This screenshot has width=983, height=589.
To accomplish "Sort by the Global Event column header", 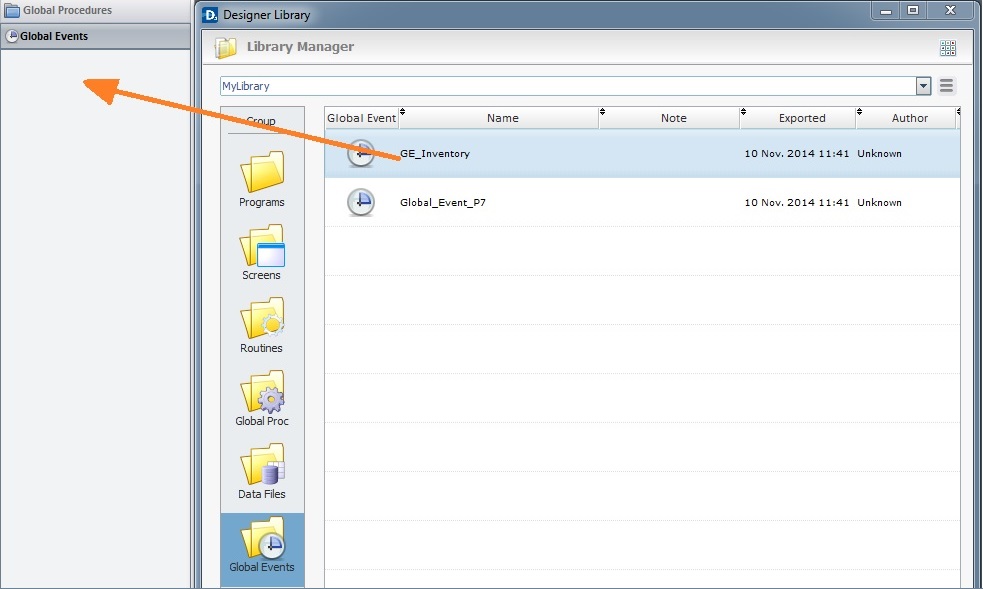I will (x=362, y=118).
